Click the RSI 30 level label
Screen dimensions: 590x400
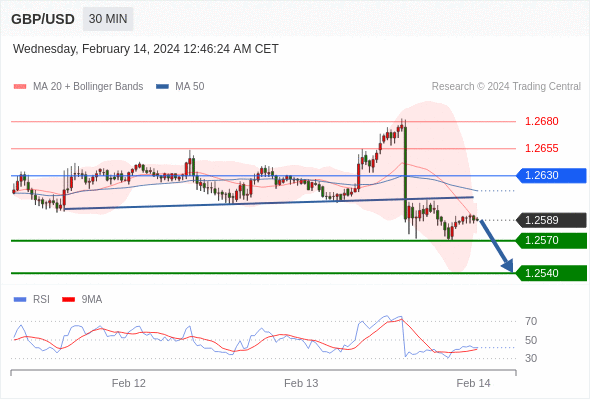pyautogui.click(x=531, y=358)
